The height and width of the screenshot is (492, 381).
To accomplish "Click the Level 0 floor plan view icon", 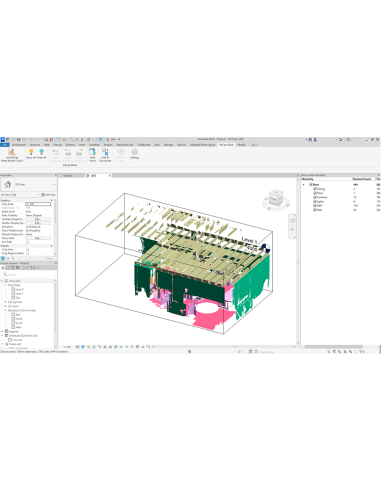I will 13,289.
